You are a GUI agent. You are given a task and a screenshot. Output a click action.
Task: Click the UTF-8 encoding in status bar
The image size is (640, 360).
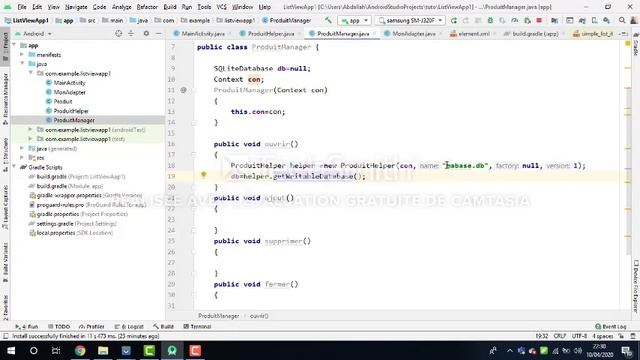[x=579, y=336]
